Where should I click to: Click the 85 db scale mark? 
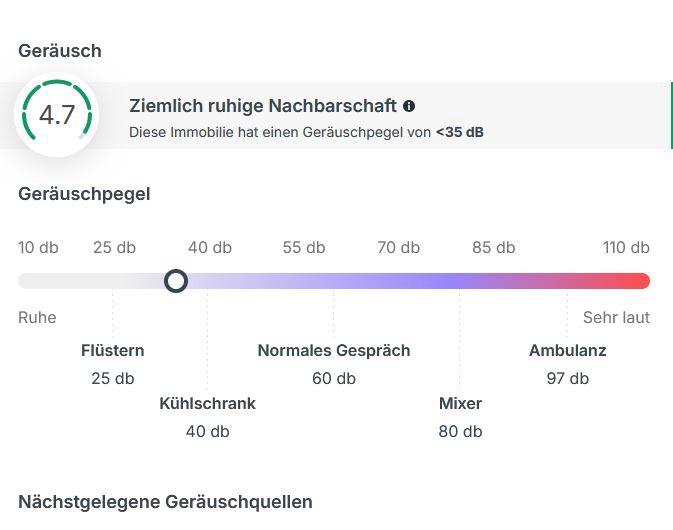tap(494, 248)
